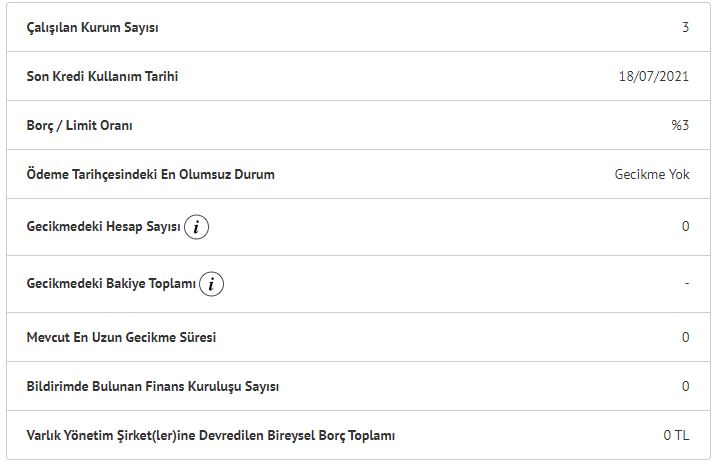Select Ödeme Tarihçesindeki En Olumsuz Durum label
The image size is (712, 474).
tap(150, 174)
